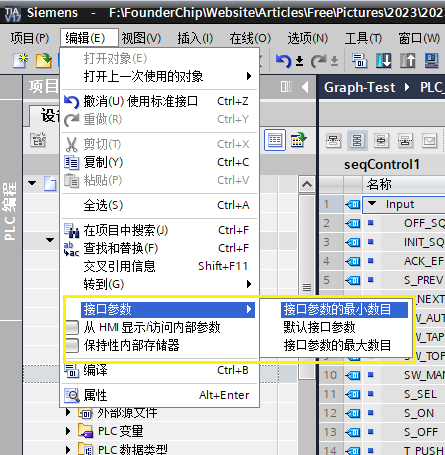
Task: Click the upload from device icon
Action: [x=408, y=61]
